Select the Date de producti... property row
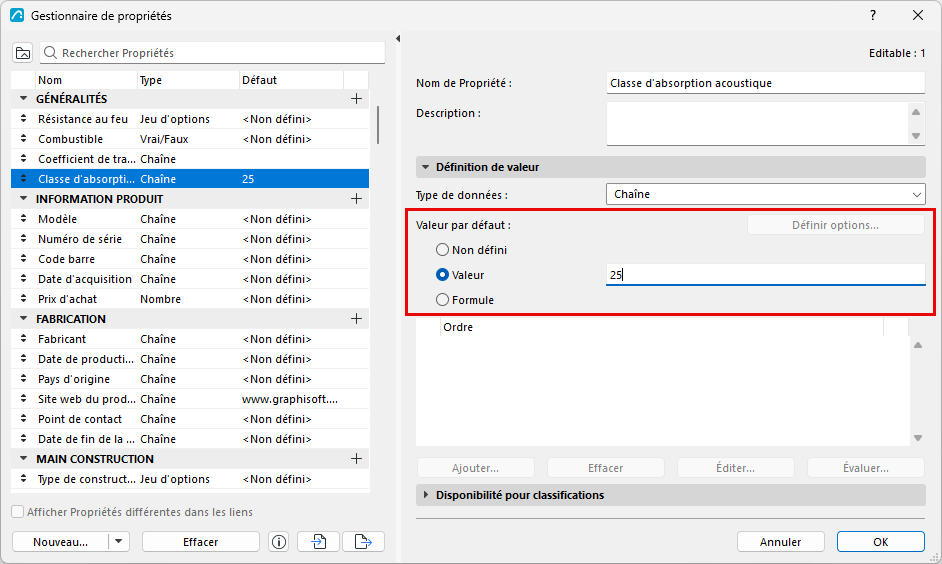The width and height of the screenshot is (942, 564). 190,359
